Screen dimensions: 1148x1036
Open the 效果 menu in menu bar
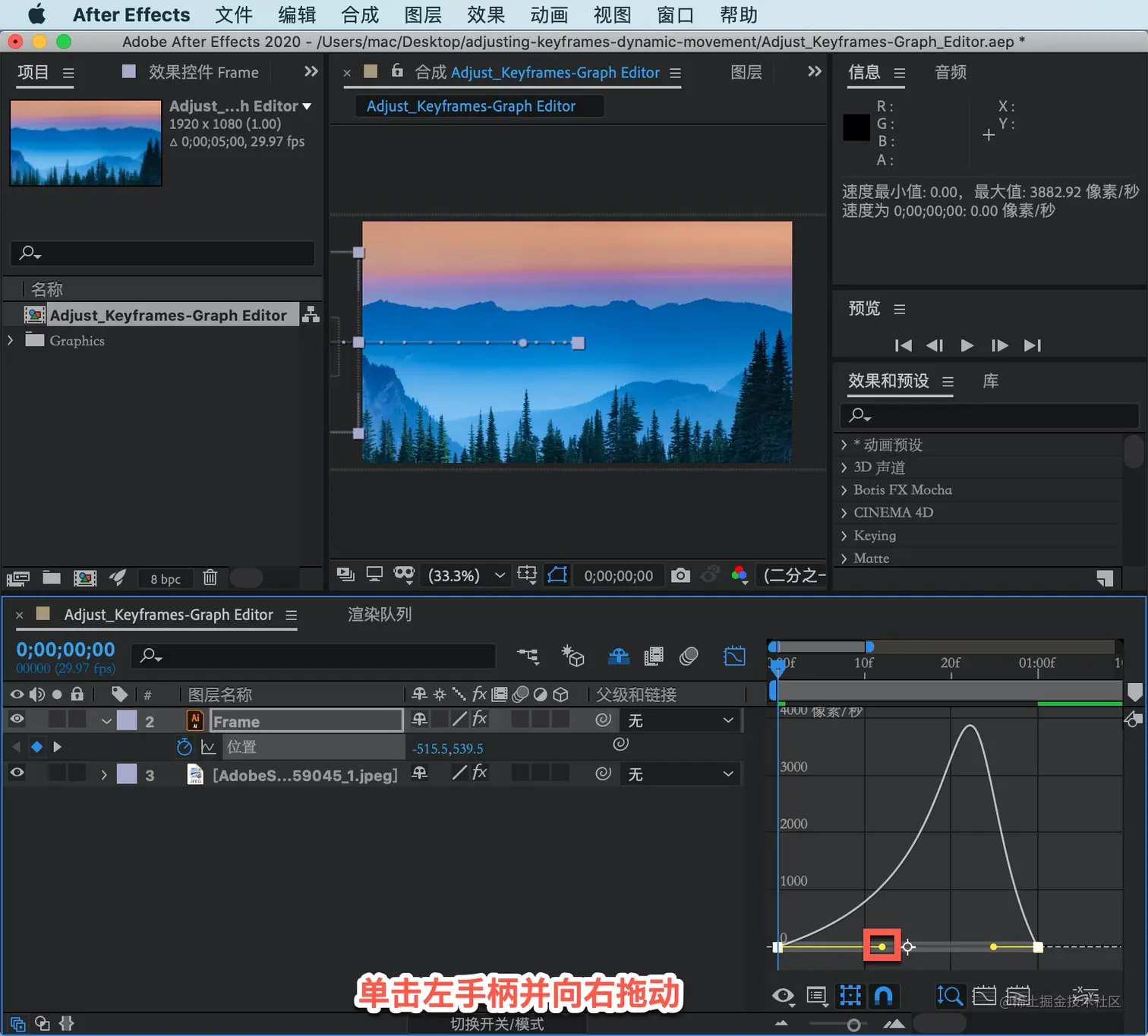486,15
